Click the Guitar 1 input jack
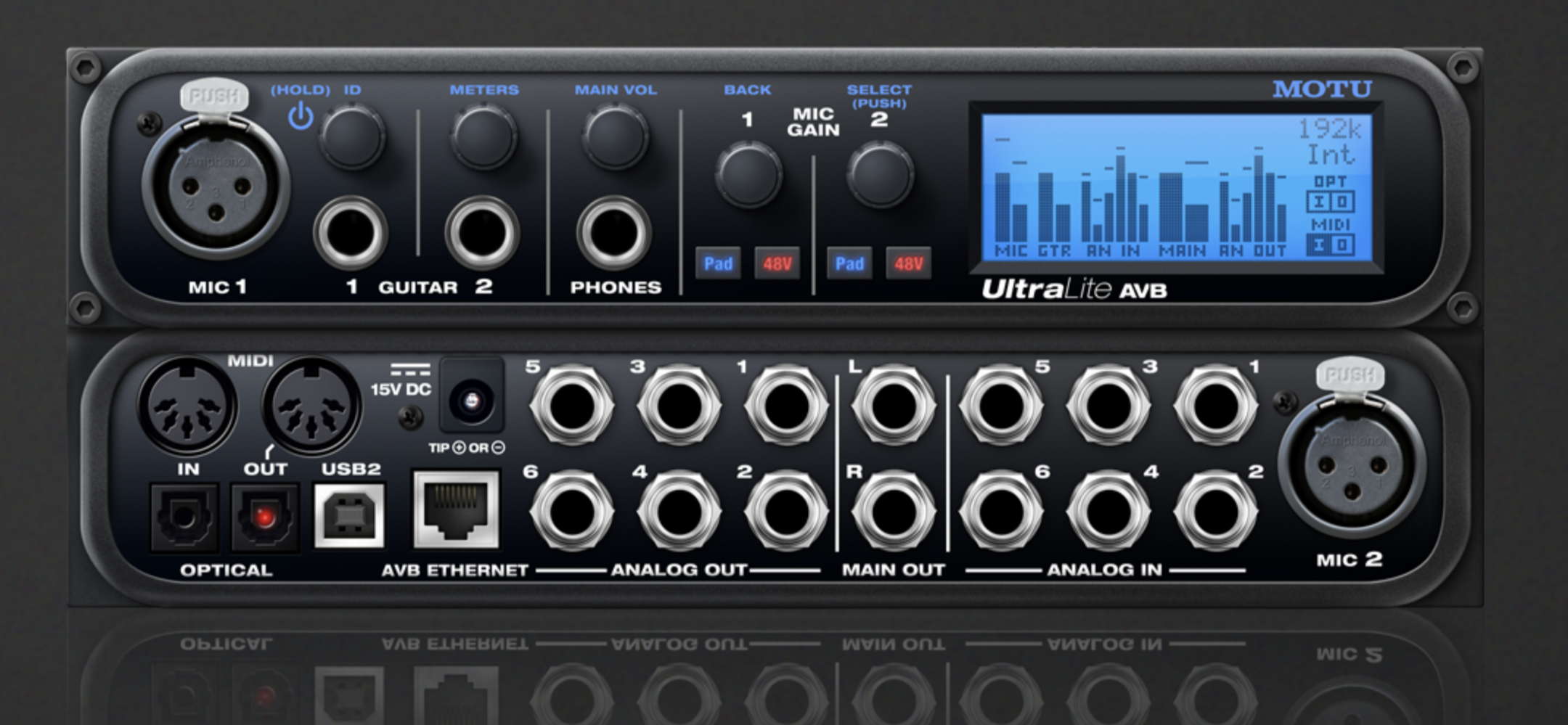Viewport: 1568px width, 725px height. (351, 234)
